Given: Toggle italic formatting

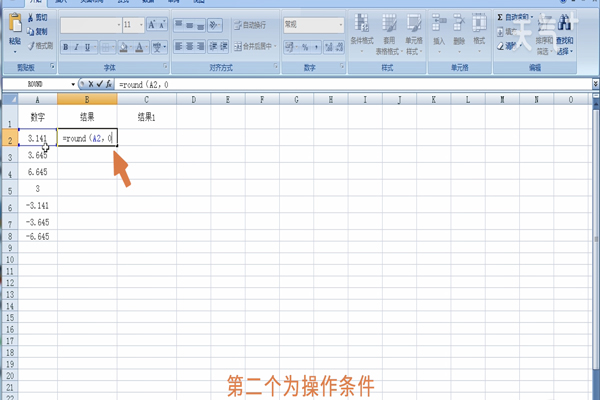Looking at the screenshot, I should (77, 47).
